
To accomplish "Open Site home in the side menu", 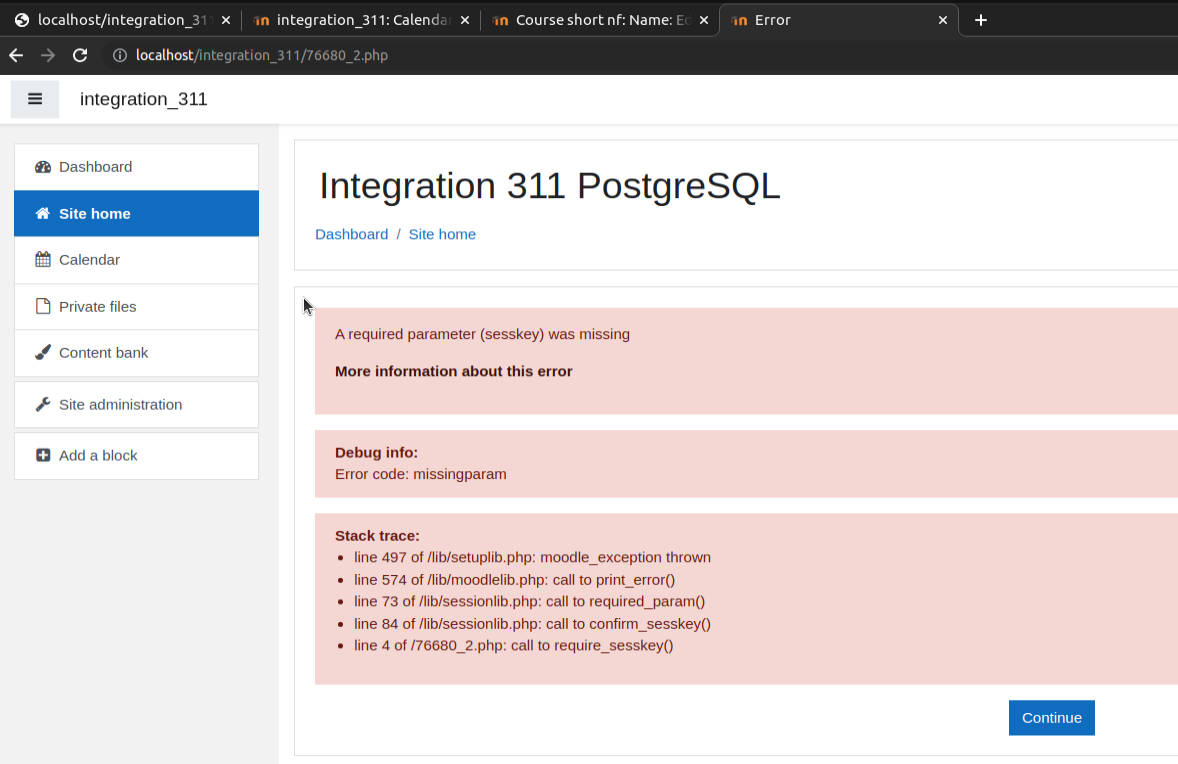I will 137,213.
